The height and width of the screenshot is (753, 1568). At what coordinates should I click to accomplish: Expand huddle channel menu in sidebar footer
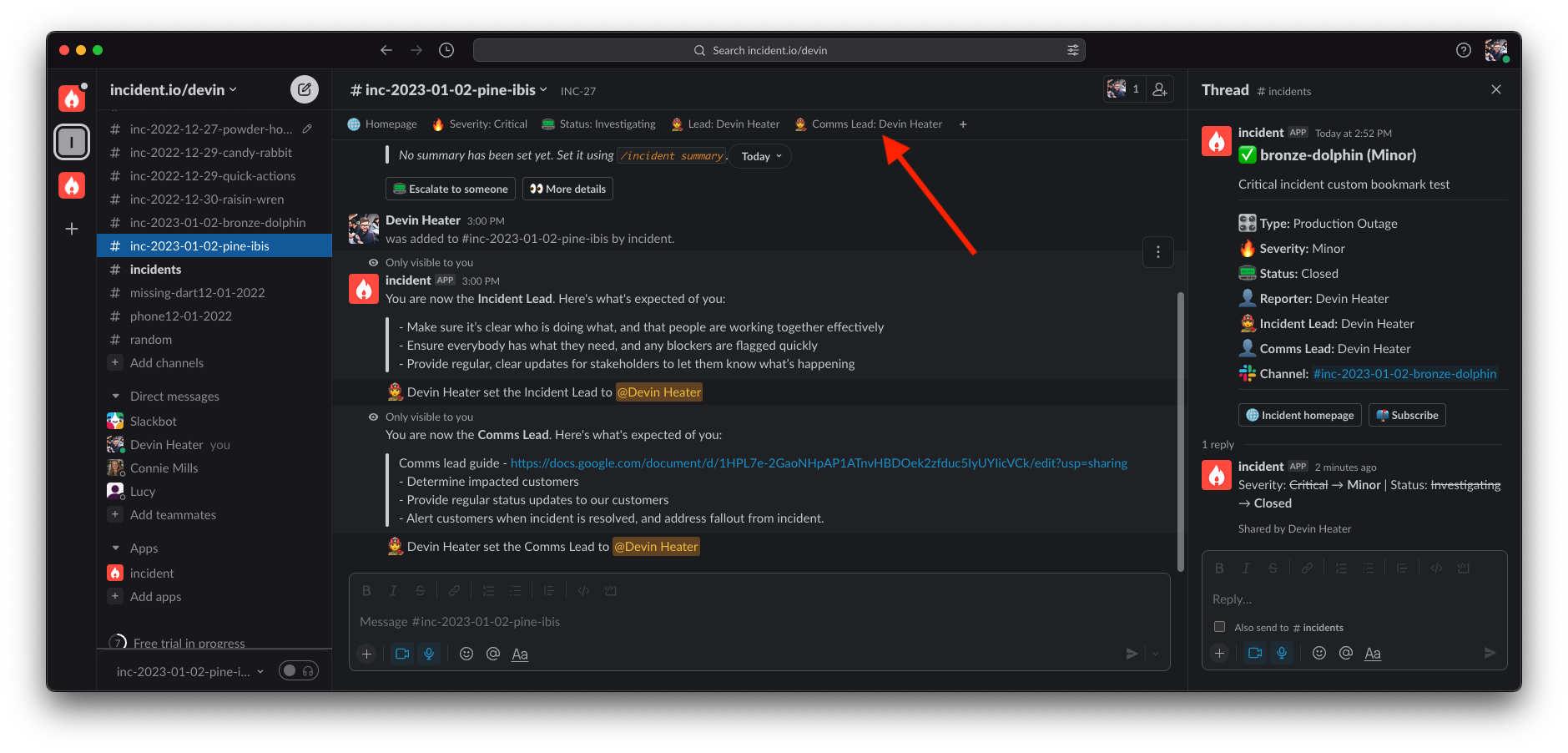click(260, 671)
